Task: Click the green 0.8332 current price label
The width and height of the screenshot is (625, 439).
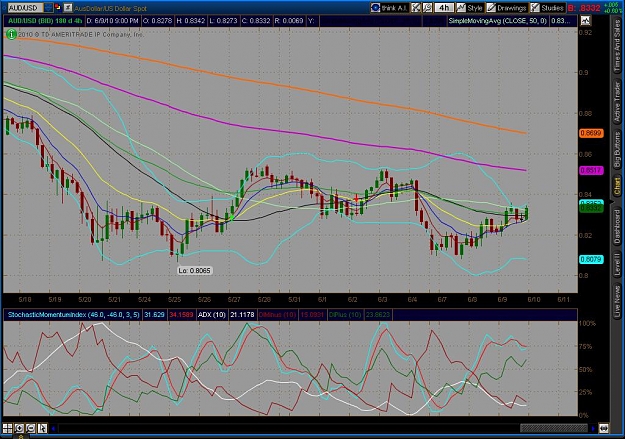Action: (x=591, y=209)
